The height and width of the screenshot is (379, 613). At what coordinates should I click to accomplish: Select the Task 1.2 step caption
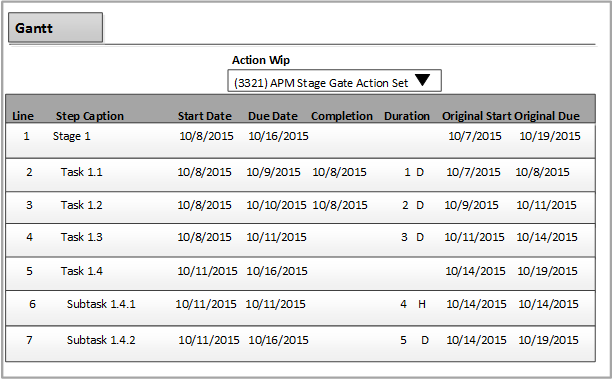click(x=81, y=205)
